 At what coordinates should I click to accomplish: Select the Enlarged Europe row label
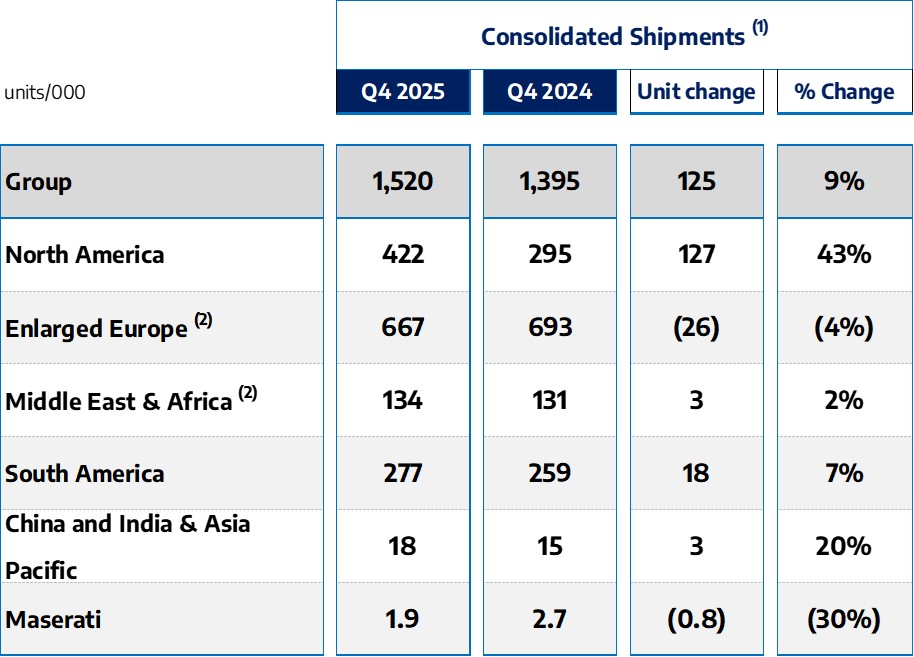tap(96, 329)
